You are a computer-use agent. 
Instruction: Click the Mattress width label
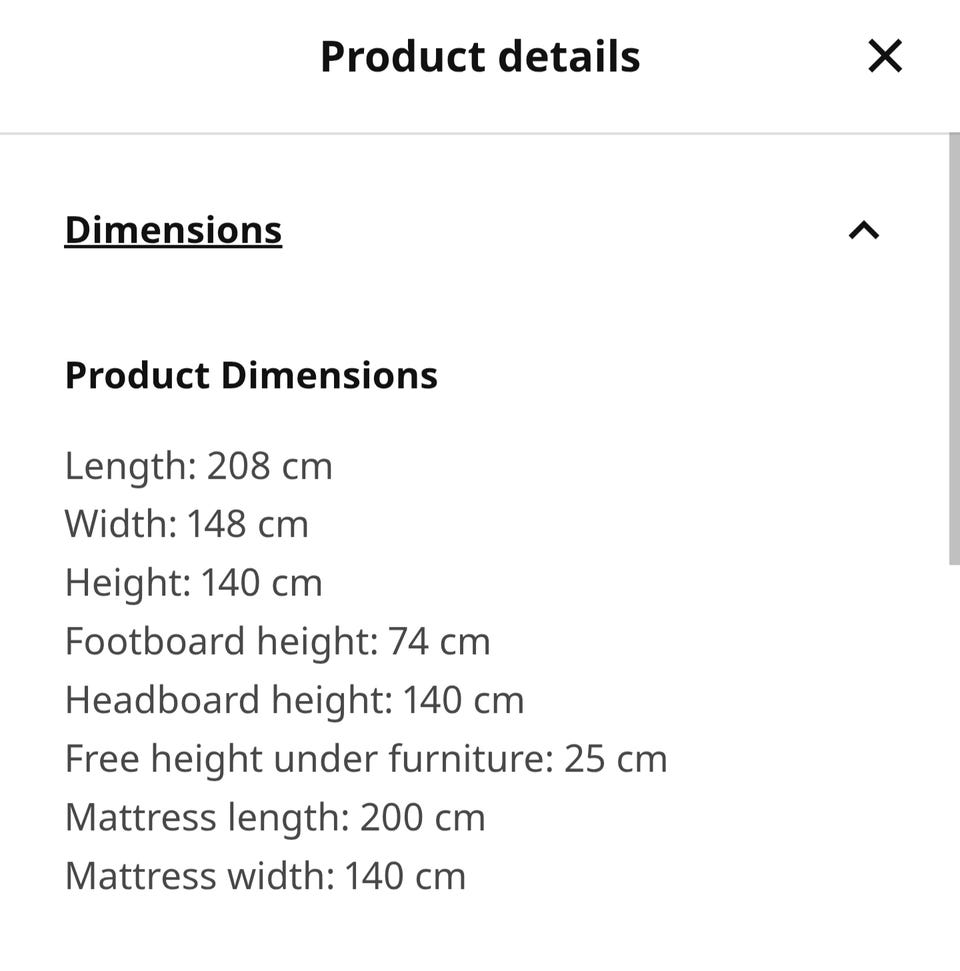click(x=199, y=876)
